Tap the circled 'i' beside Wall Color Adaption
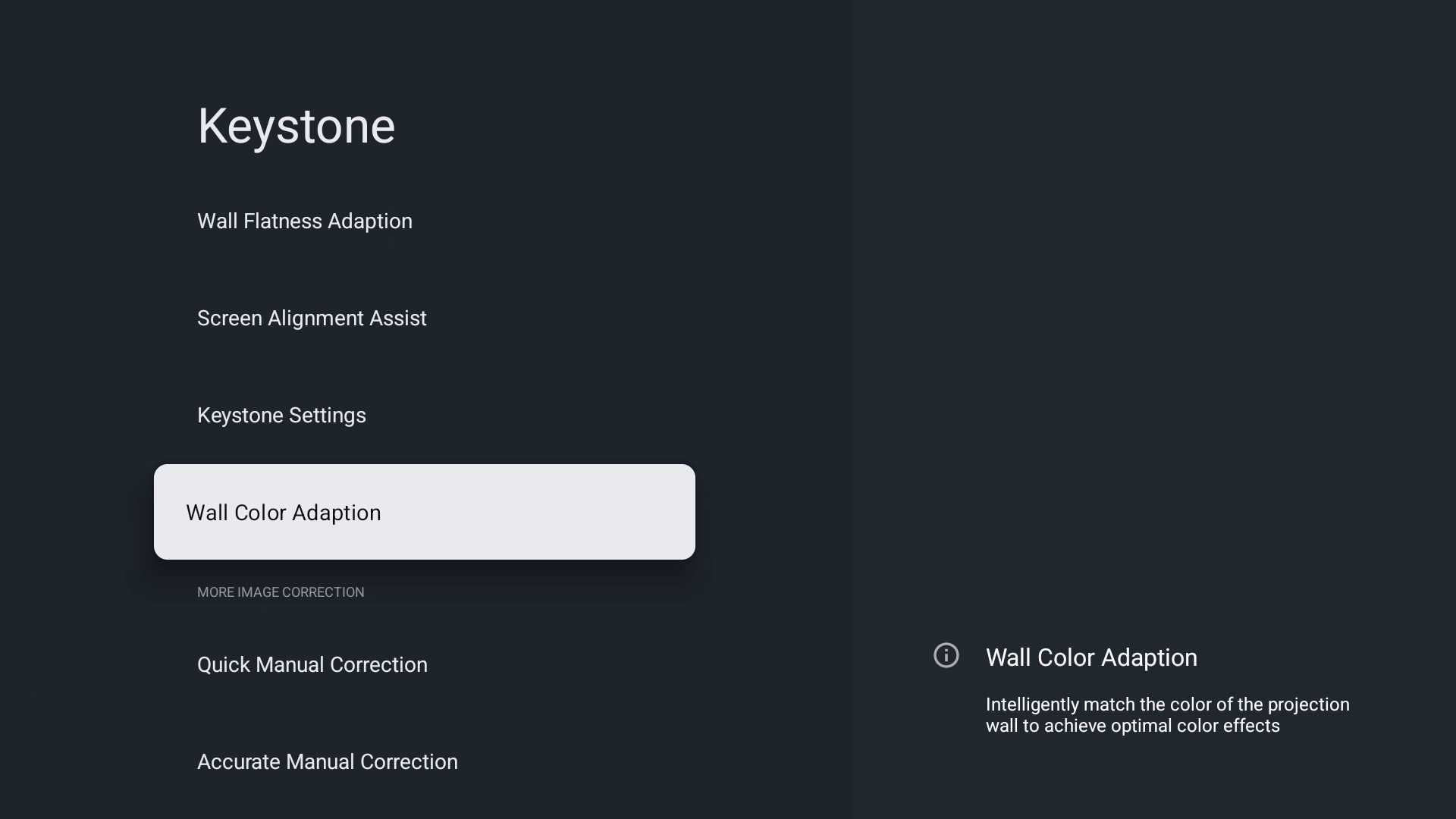 946,655
